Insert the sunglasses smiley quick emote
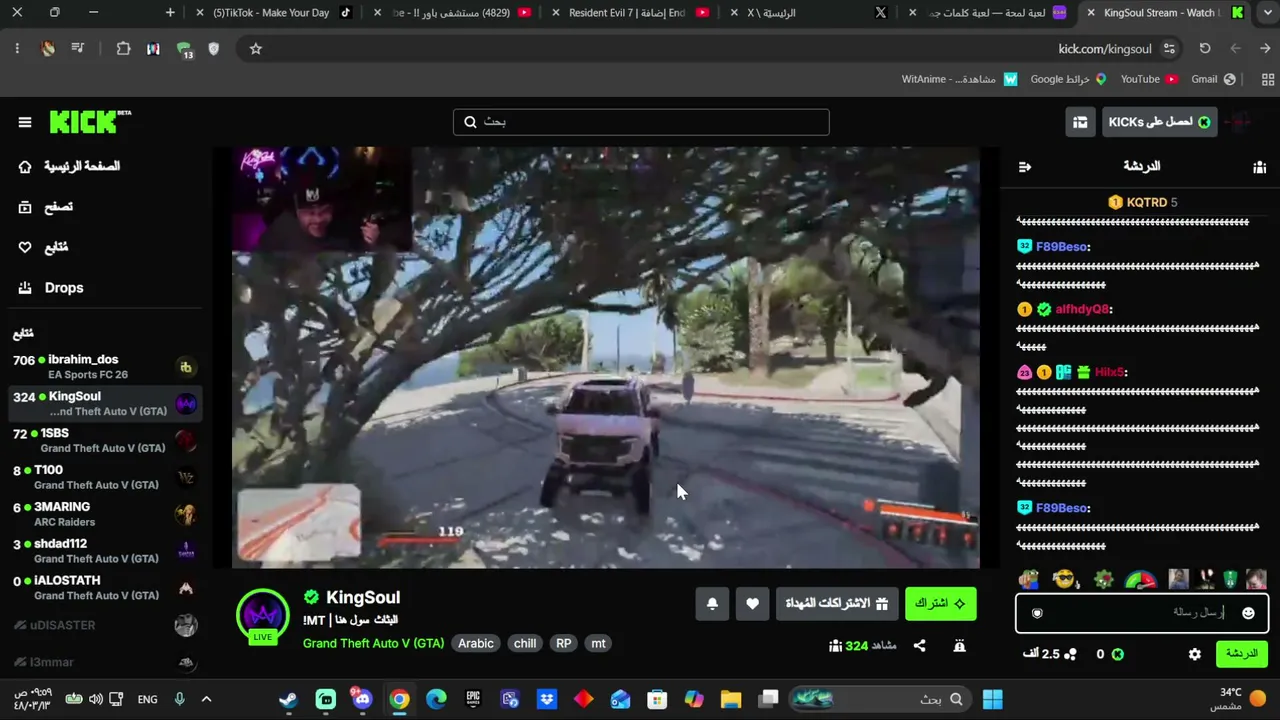The image size is (1280, 720). click(x=1065, y=579)
